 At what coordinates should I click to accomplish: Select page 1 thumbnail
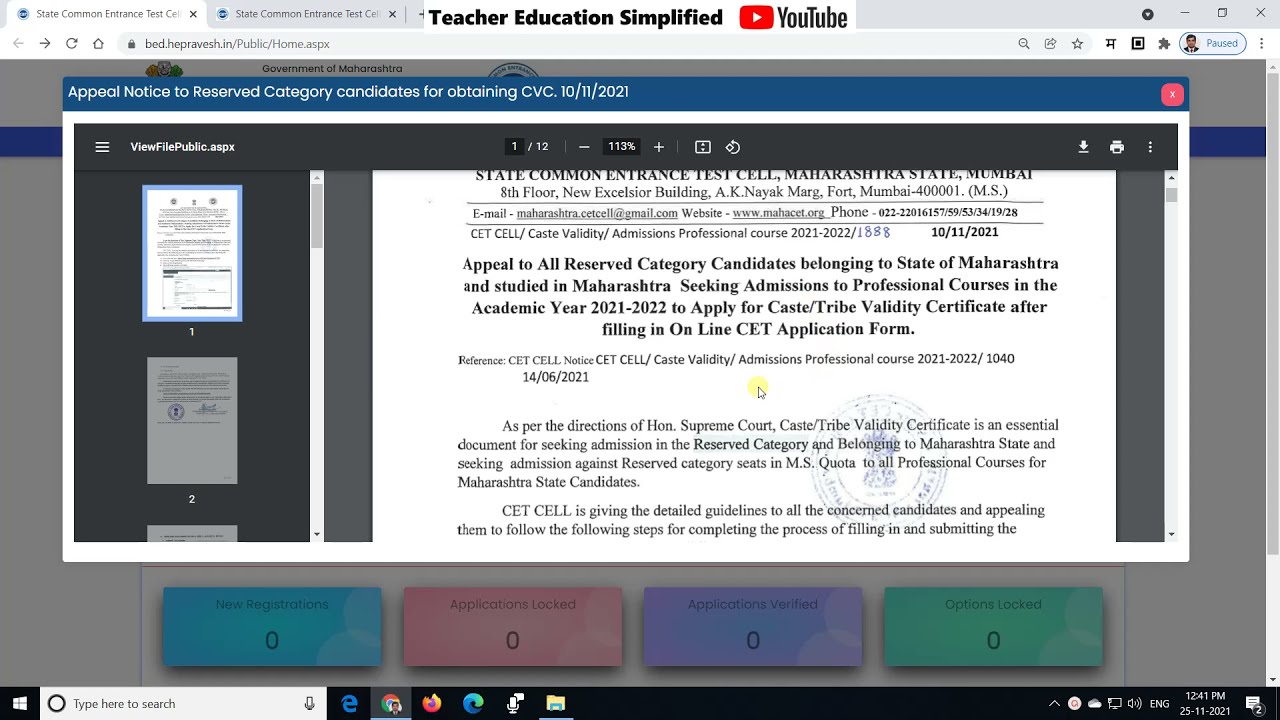pos(192,253)
